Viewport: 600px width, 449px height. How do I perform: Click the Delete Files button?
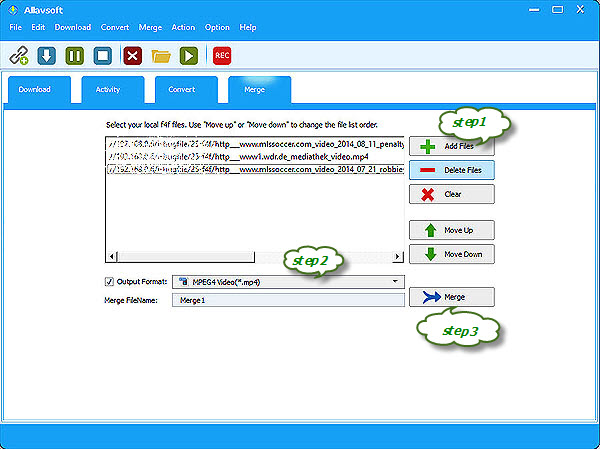pyautogui.click(x=452, y=170)
